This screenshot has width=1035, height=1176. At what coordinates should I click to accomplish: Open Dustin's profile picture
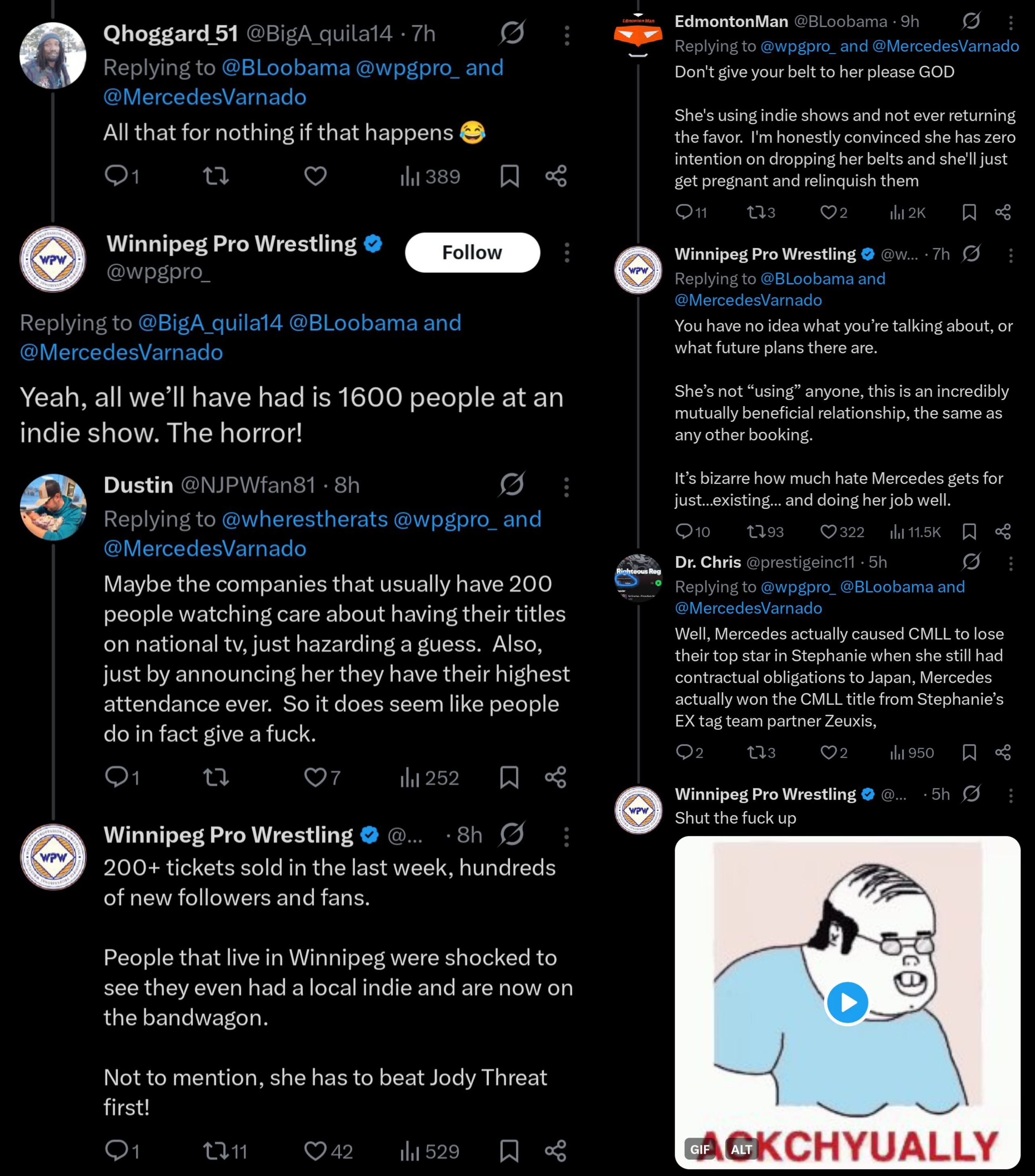pos(53,507)
